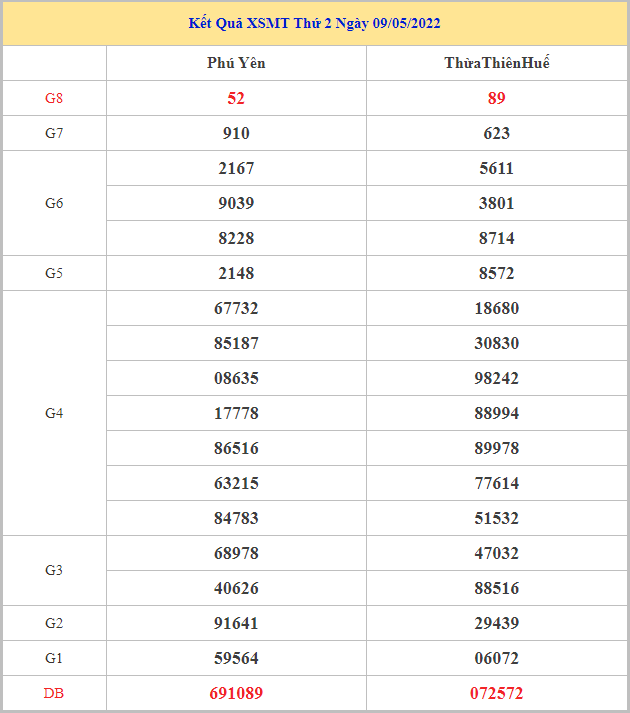Screen dimensions: 630x713
Task: Click the table title Kết Quả XSMT
Action: click(x=314, y=23)
